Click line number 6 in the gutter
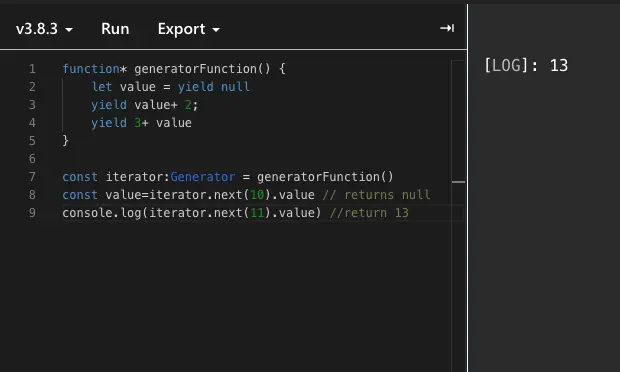The width and height of the screenshot is (620, 372). coord(32,159)
